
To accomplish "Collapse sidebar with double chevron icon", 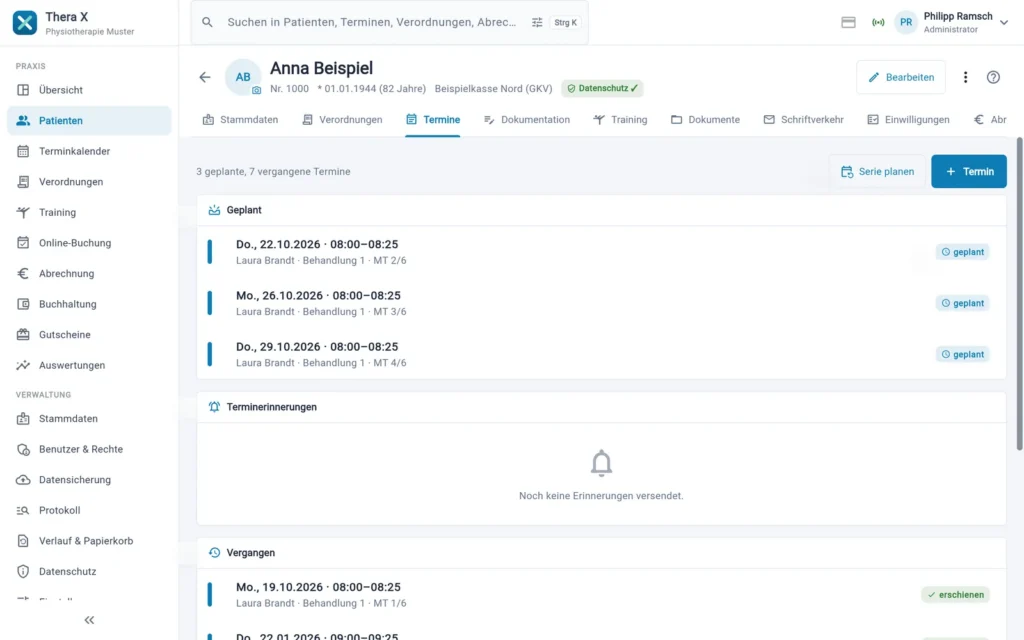I will coord(89,620).
